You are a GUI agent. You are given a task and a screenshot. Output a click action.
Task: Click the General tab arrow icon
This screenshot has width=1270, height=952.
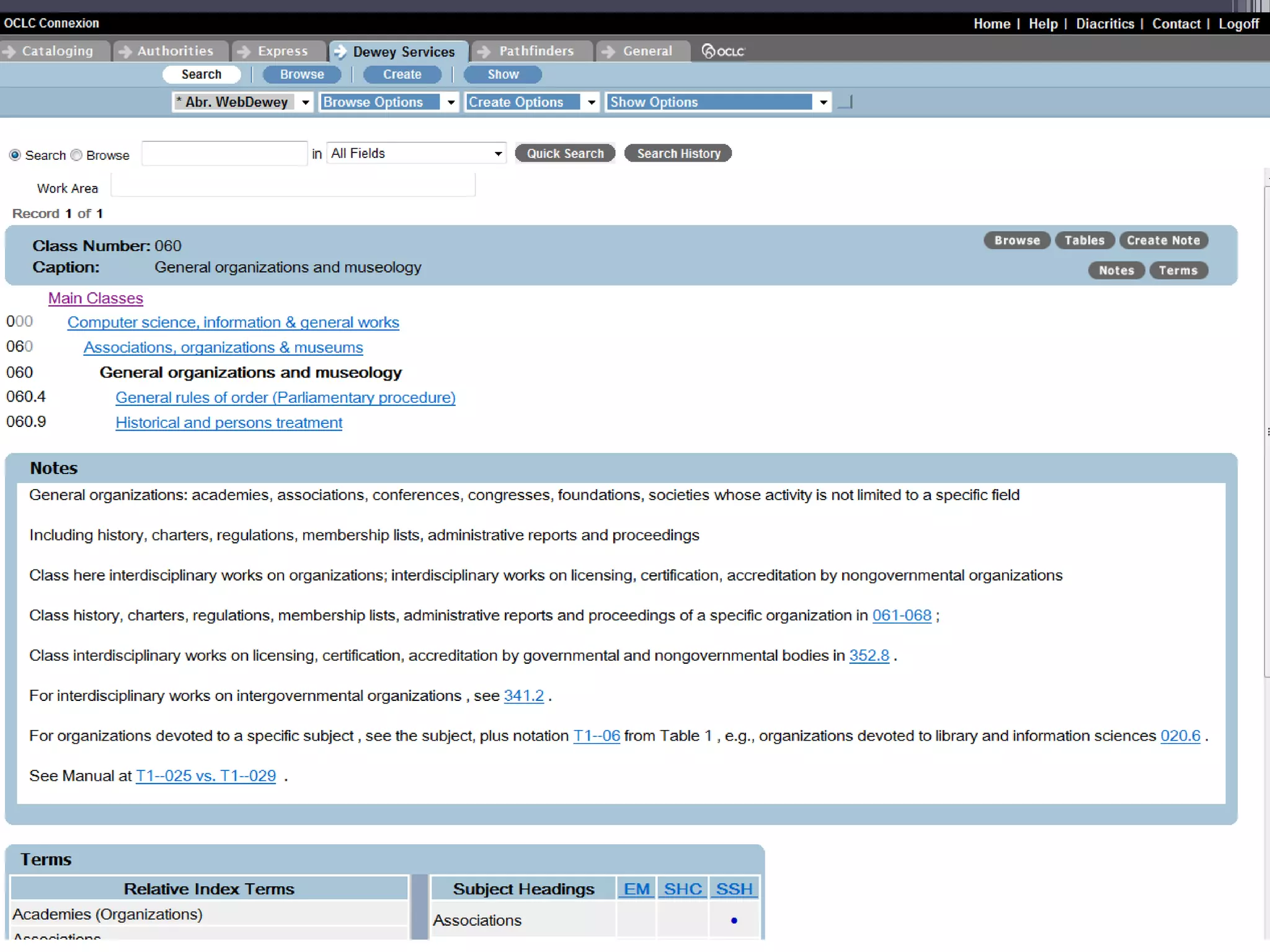click(608, 51)
